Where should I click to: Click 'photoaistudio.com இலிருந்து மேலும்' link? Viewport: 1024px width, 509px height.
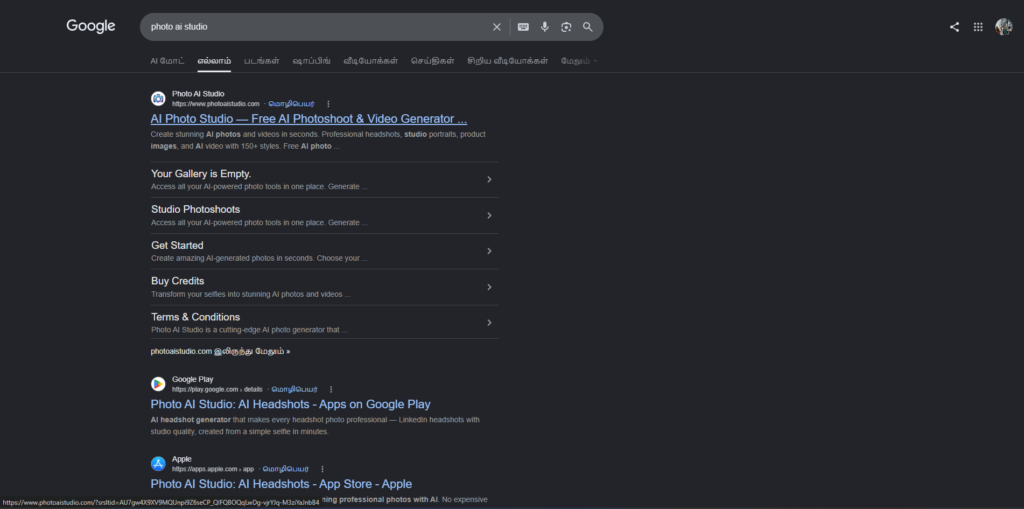(220, 352)
